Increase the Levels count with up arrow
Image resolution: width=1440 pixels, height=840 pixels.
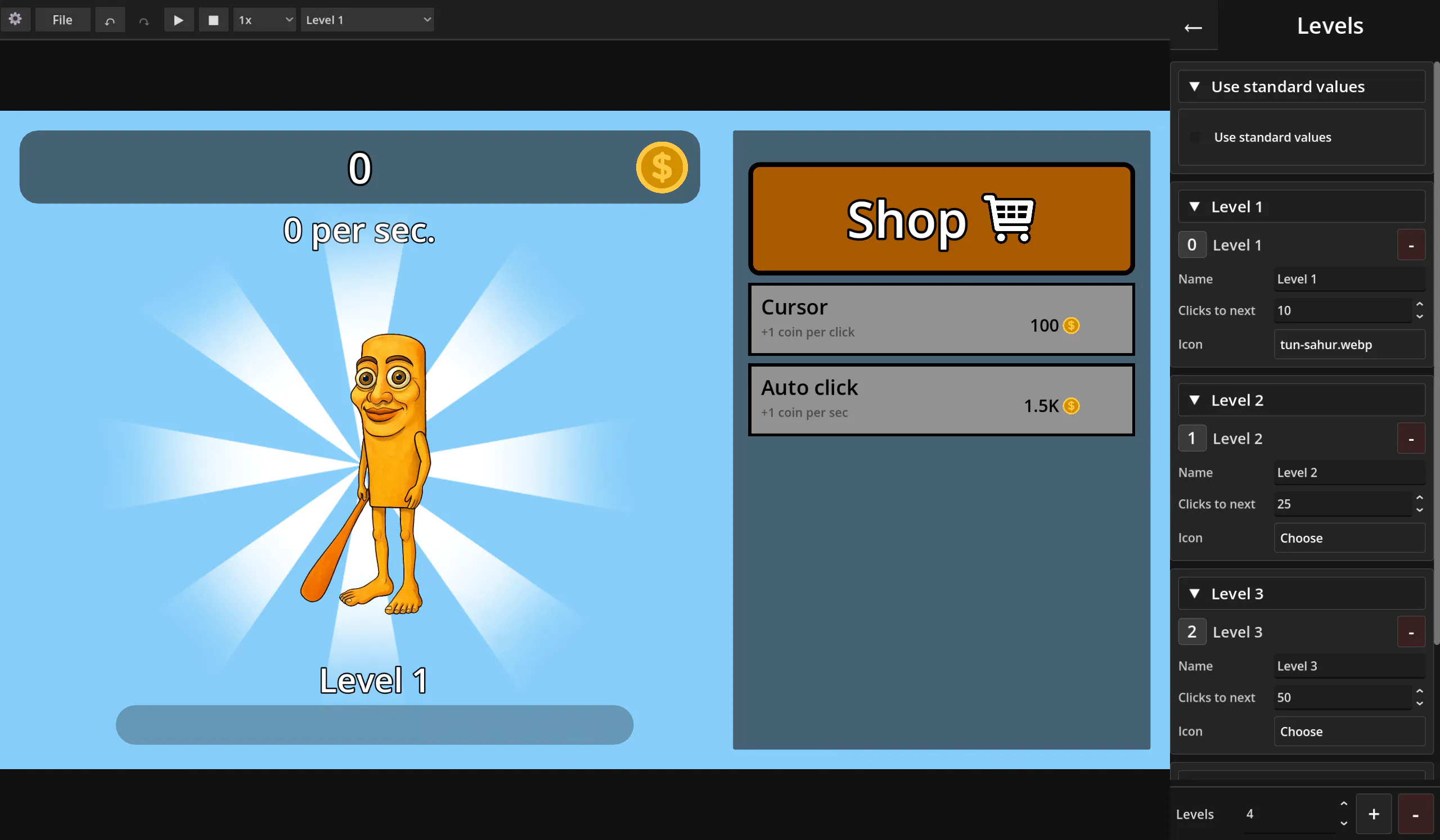[1343, 805]
